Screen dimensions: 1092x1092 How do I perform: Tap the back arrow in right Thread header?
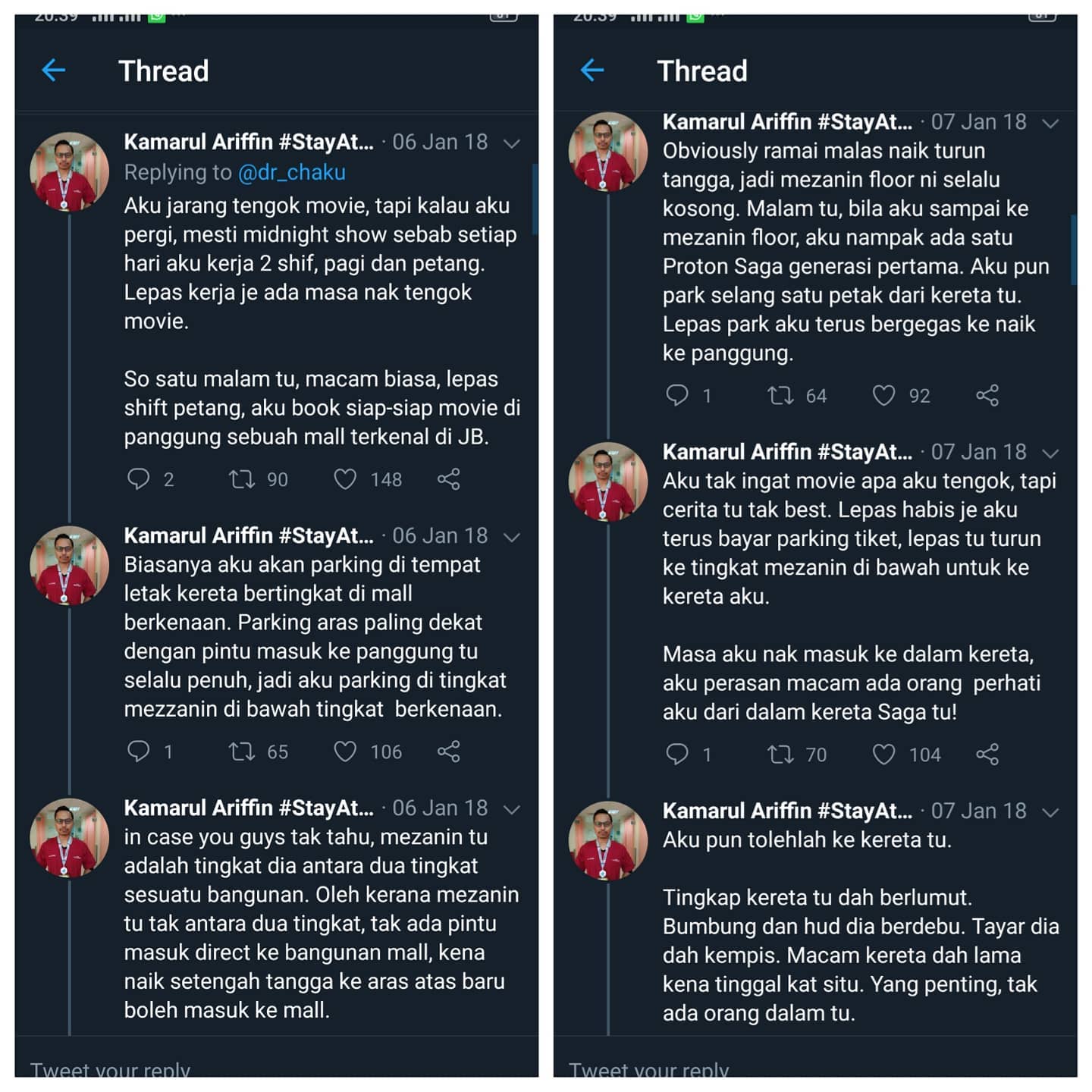592,71
